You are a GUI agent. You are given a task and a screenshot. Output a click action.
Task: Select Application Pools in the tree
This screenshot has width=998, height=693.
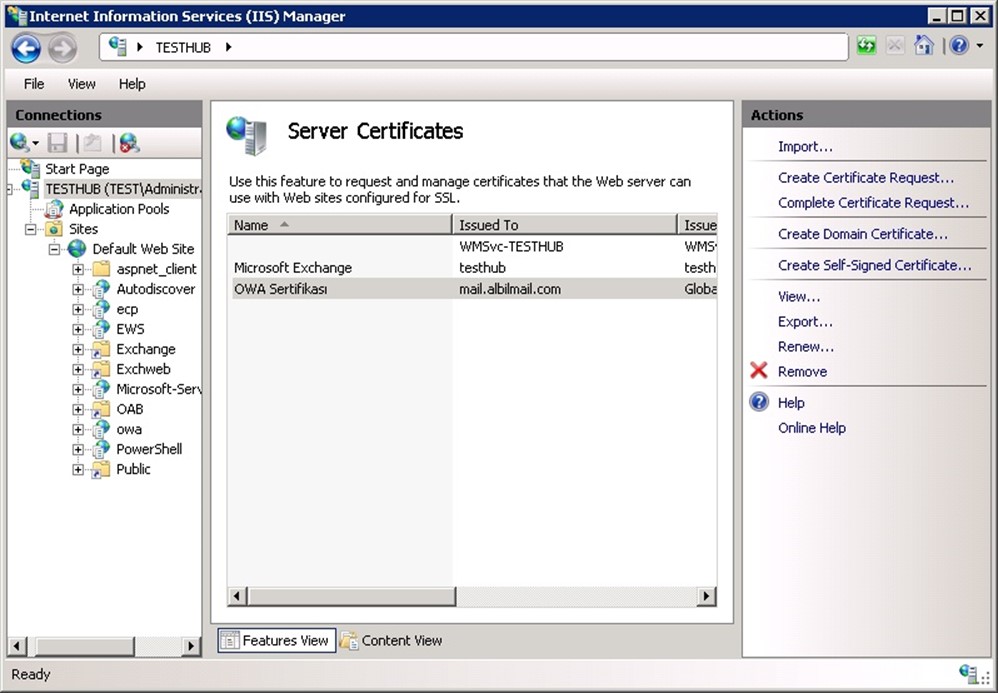click(118, 209)
